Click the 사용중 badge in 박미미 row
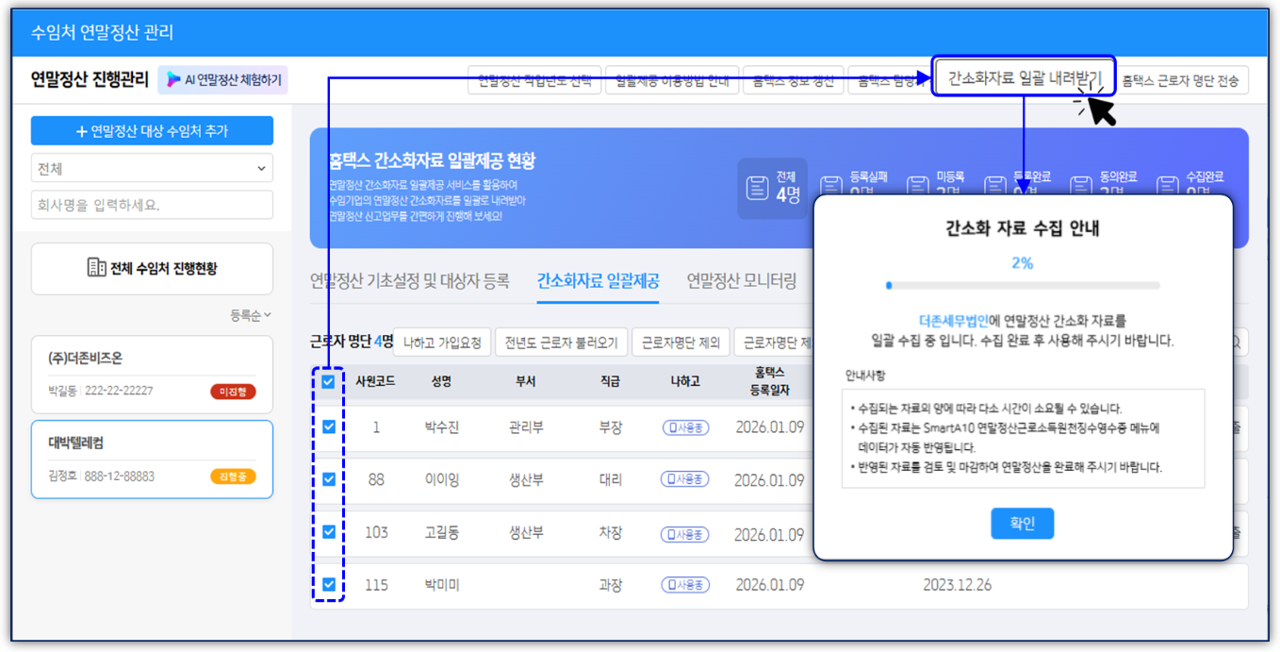 pyautogui.click(x=685, y=584)
